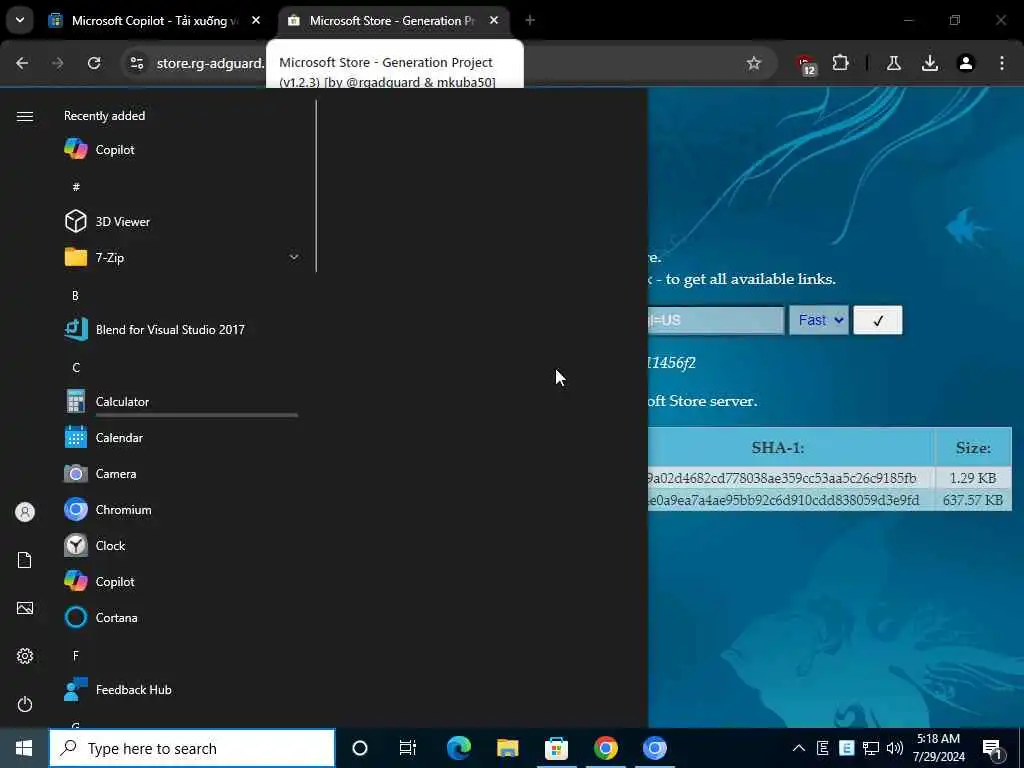
Task: Open the extension with 12 badge
Action: 806,64
